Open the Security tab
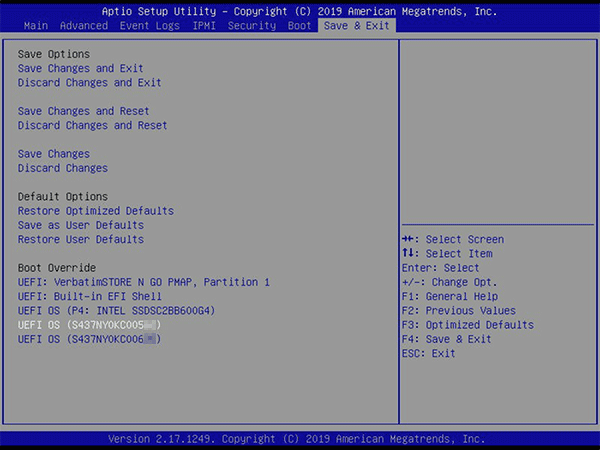 [x=251, y=25]
